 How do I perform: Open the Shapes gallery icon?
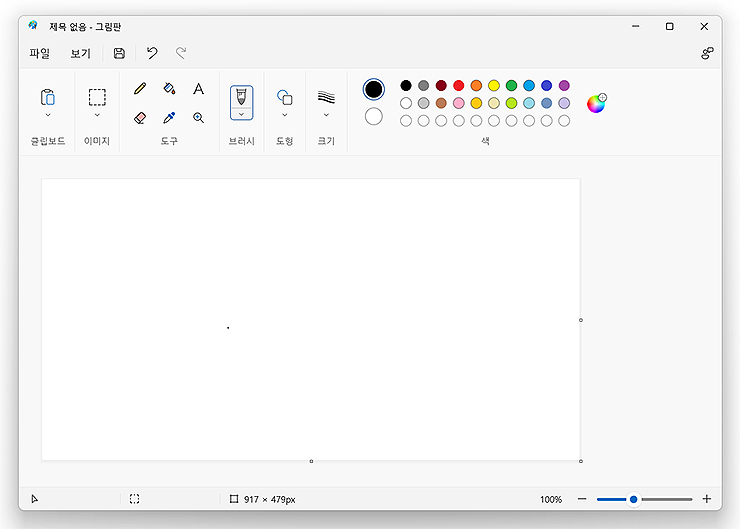285,97
